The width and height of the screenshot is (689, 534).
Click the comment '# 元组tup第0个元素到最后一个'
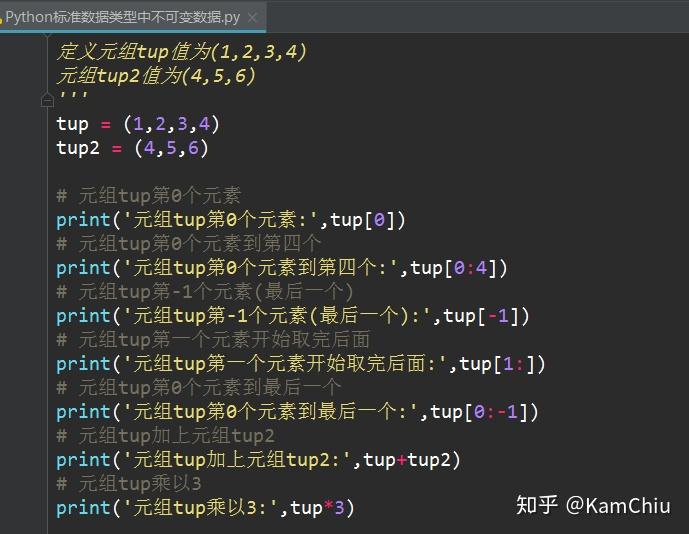pos(199,388)
